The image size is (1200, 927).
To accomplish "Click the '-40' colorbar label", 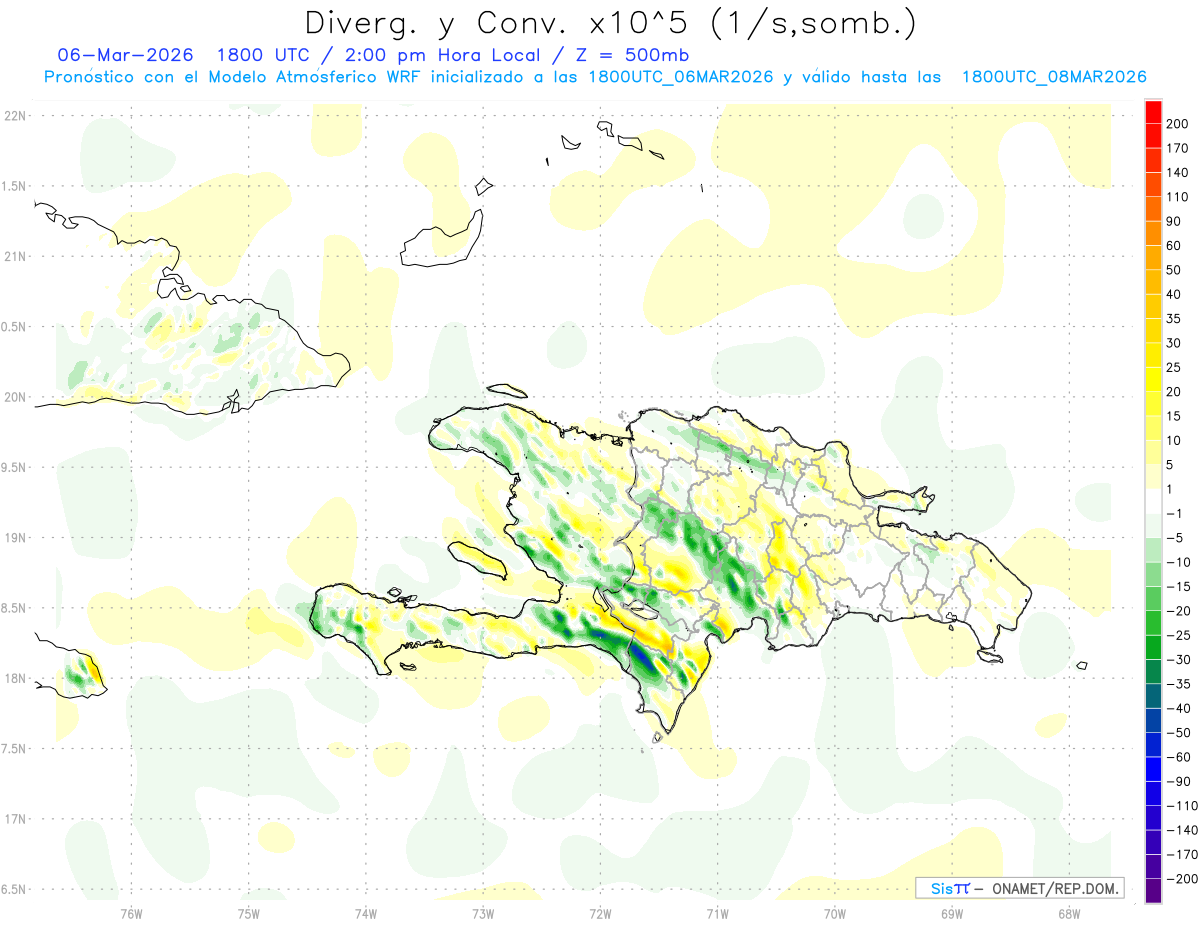I will 1181,709.
